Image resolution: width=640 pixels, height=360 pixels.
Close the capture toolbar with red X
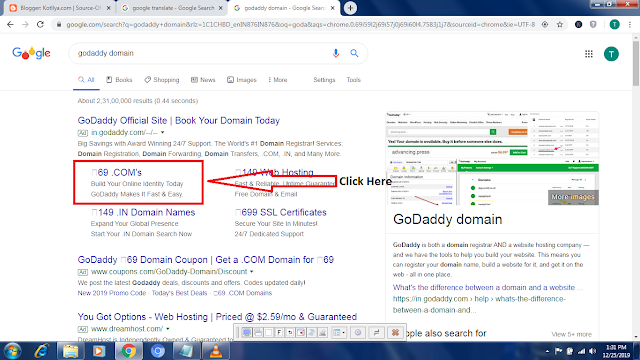point(395,333)
